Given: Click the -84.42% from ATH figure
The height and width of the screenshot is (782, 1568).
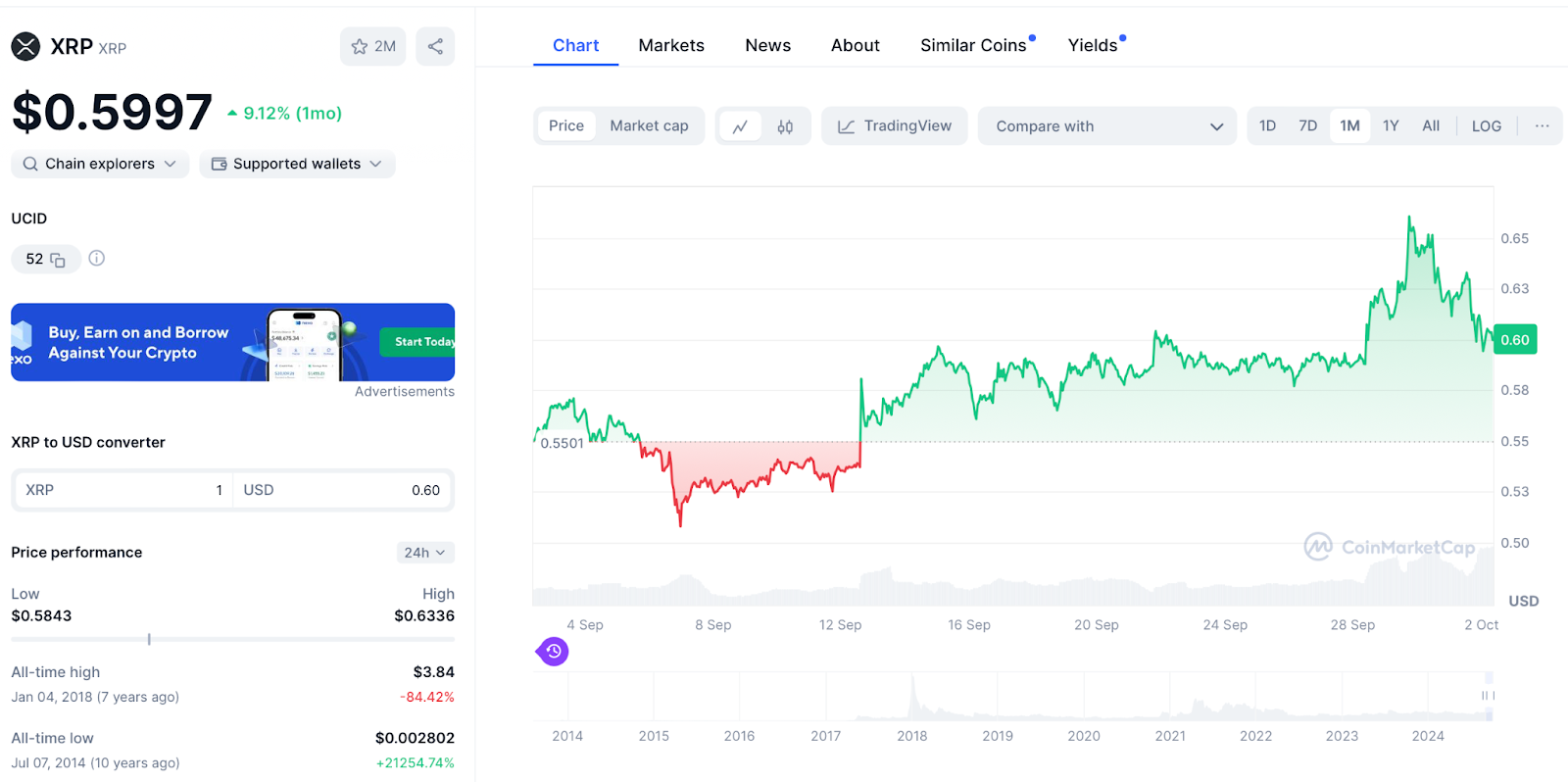Looking at the screenshot, I should pos(427,697).
